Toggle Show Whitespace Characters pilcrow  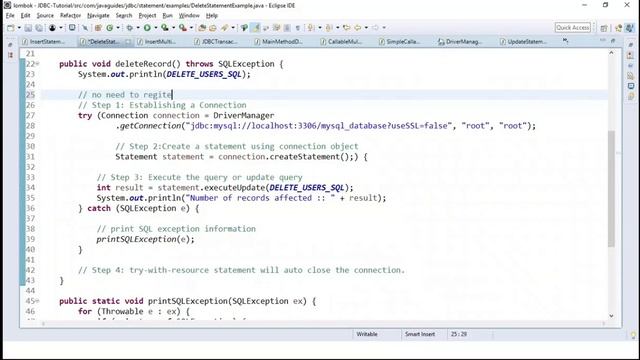(298, 28)
